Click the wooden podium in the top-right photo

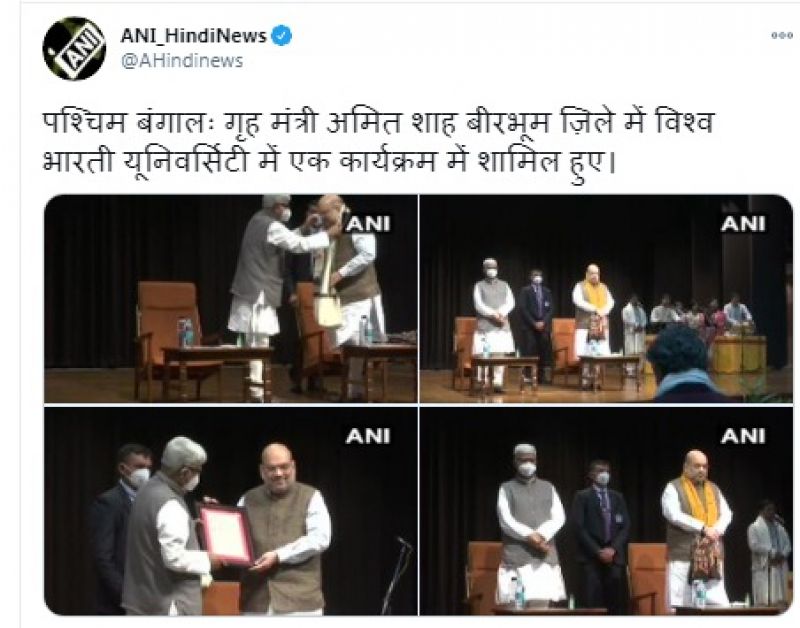coord(739,355)
